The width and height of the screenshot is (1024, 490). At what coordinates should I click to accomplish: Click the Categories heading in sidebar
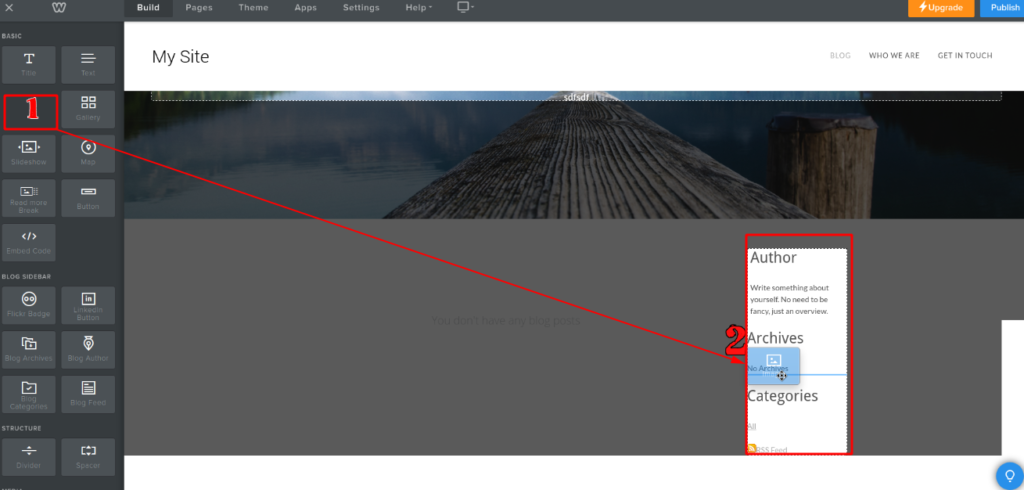click(782, 396)
